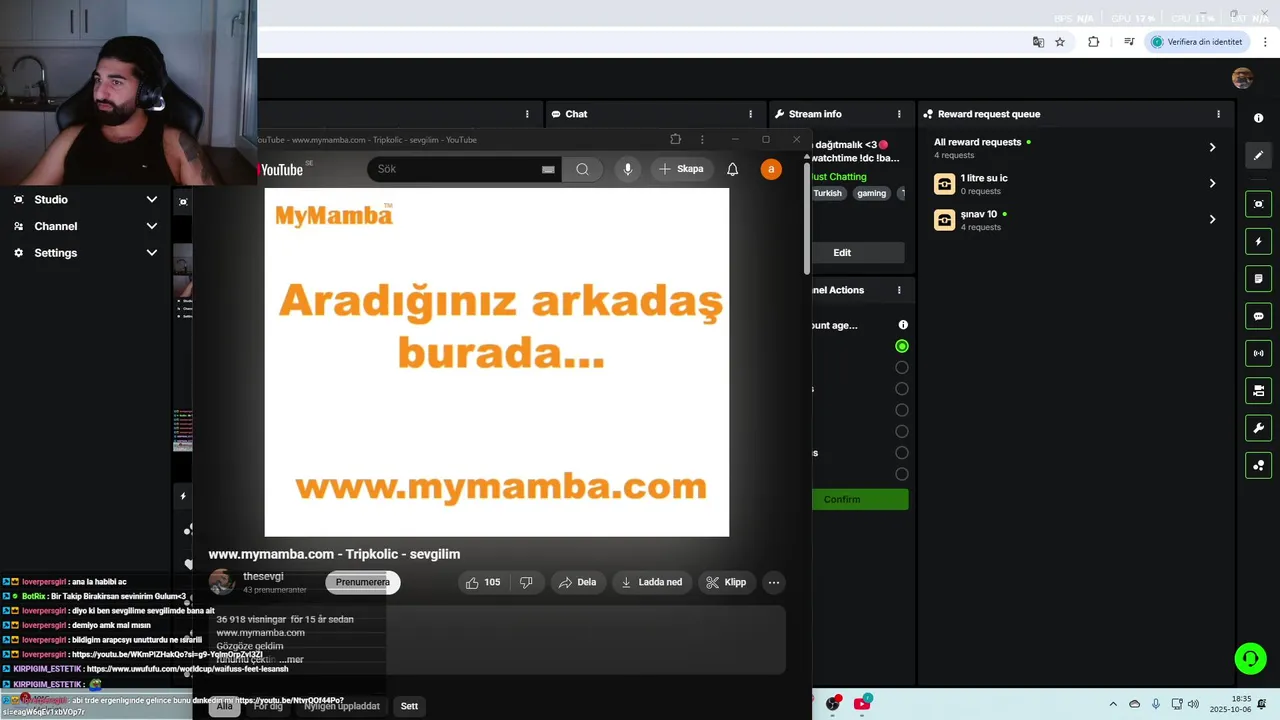Open the şınav 10 reward row
The height and width of the screenshot is (720, 1280).
tap(1076, 220)
